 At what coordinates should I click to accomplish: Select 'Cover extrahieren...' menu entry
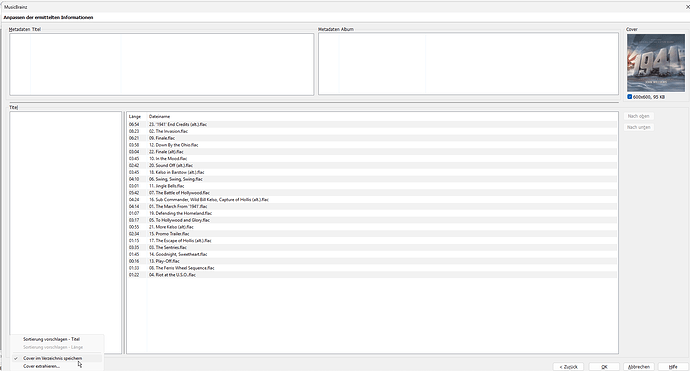[41, 366]
